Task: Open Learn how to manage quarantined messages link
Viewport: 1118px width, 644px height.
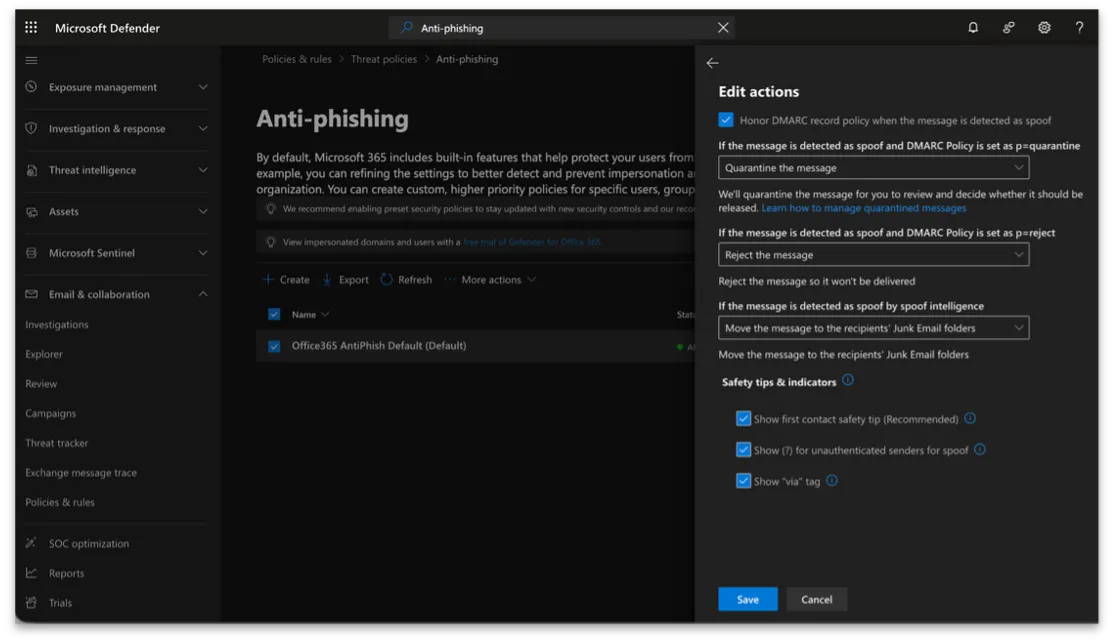Action: click(863, 208)
